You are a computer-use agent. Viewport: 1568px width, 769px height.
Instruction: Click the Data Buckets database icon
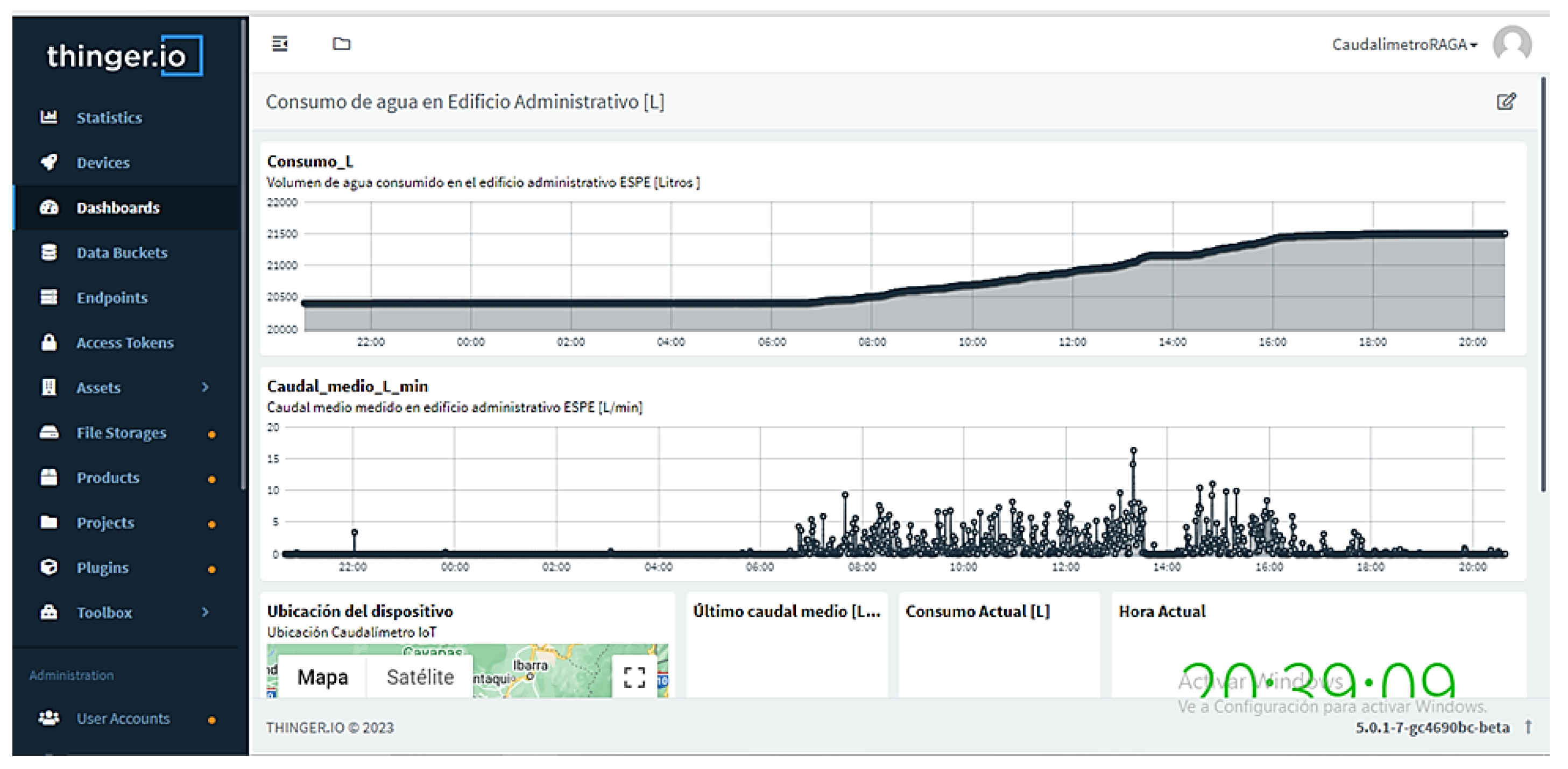point(48,252)
